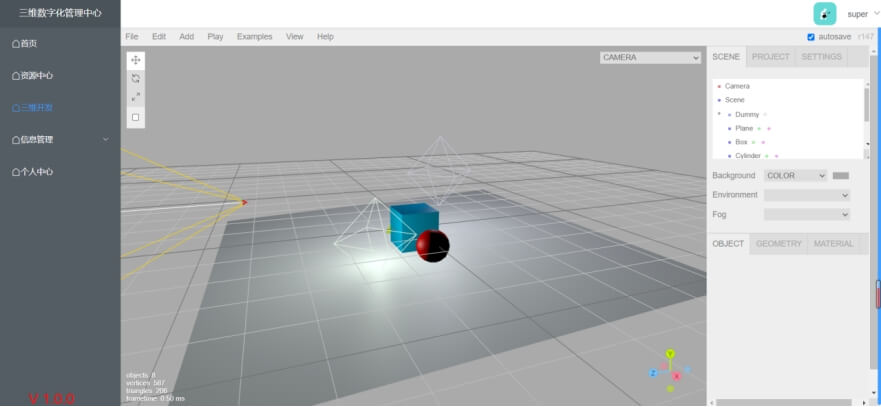Screen dimensions: 881x407
Task: Click the red X axis gizmo
Action: point(676,376)
